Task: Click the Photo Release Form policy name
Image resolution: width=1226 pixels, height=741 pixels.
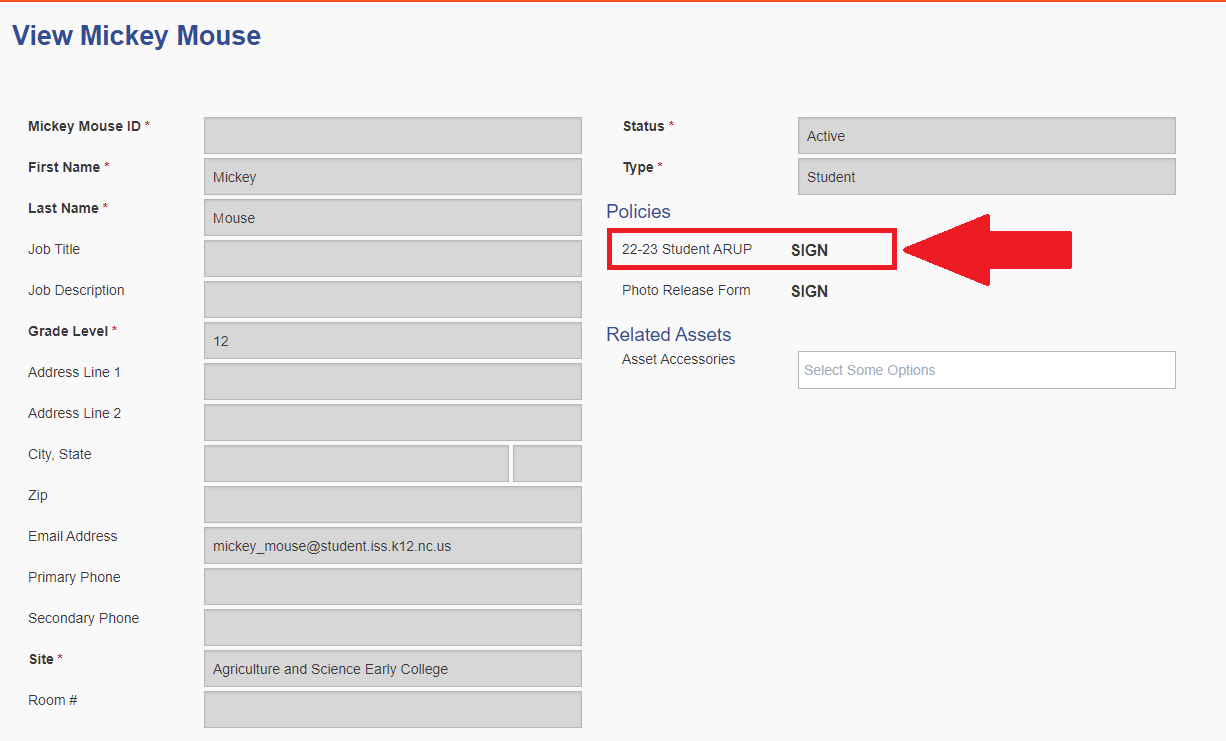Action: pos(686,290)
